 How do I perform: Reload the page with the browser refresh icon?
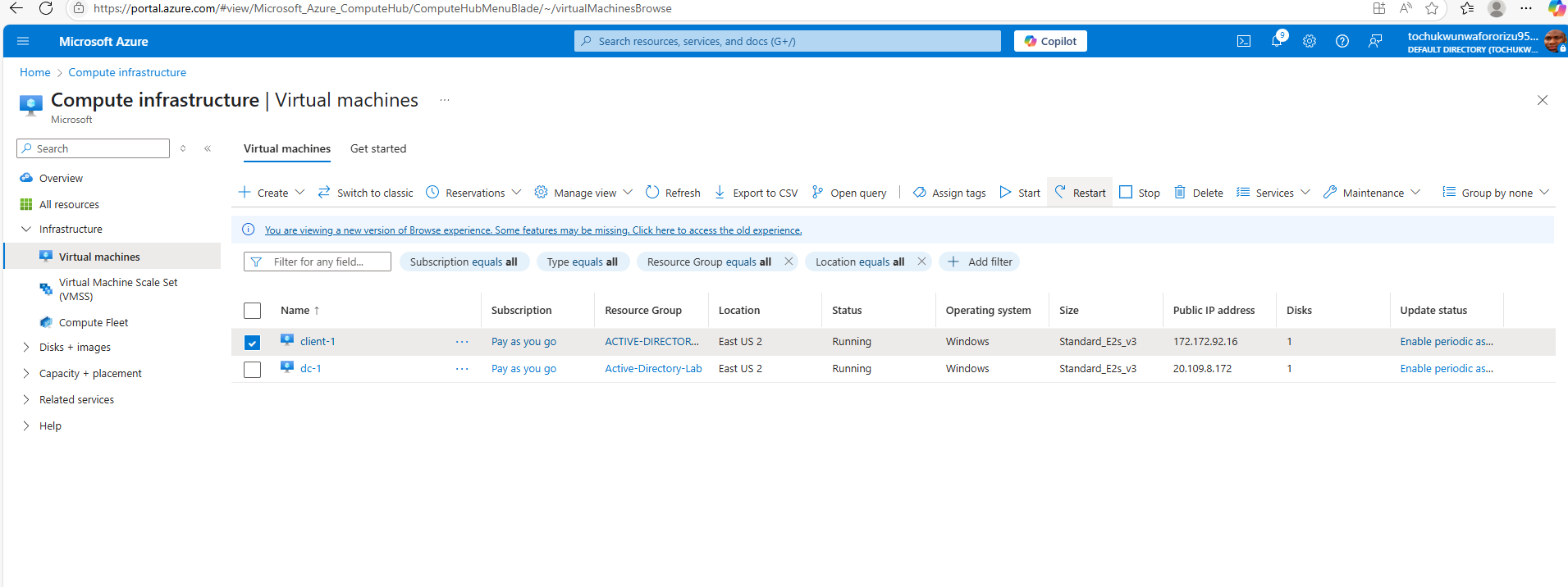point(46,8)
